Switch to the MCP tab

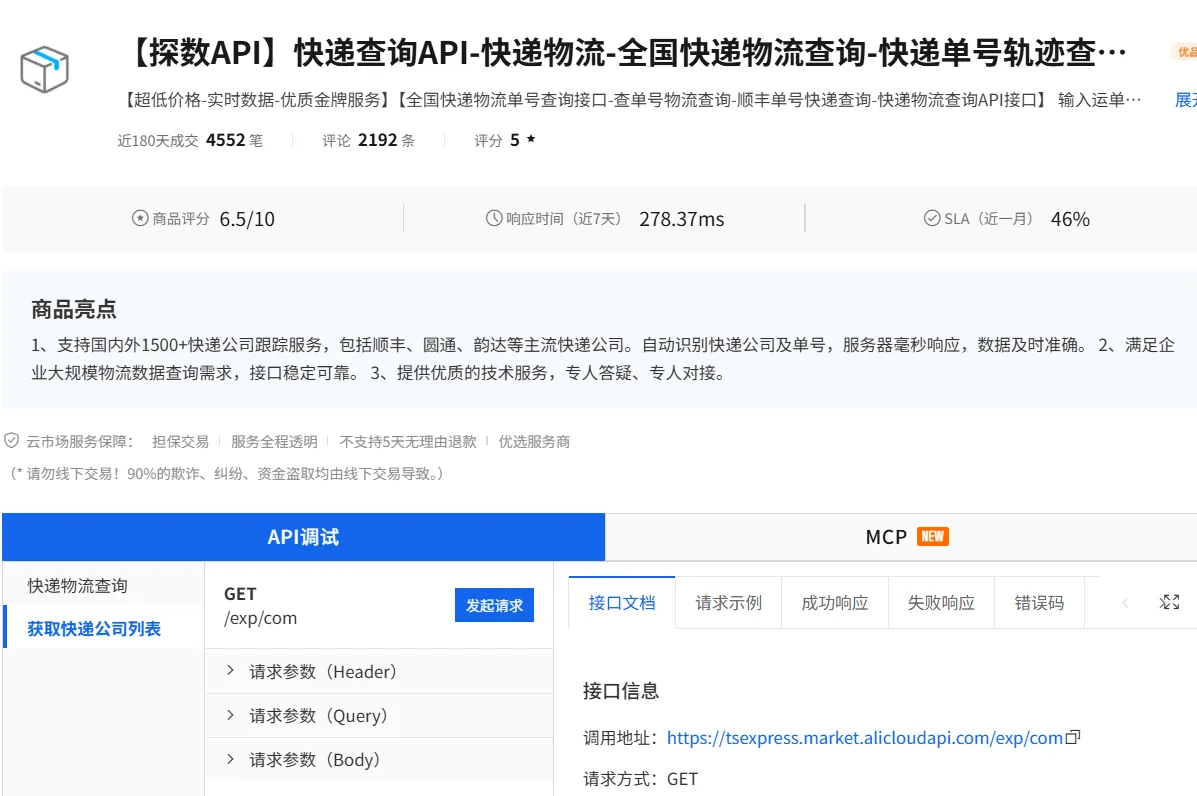[x=901, y=537]
